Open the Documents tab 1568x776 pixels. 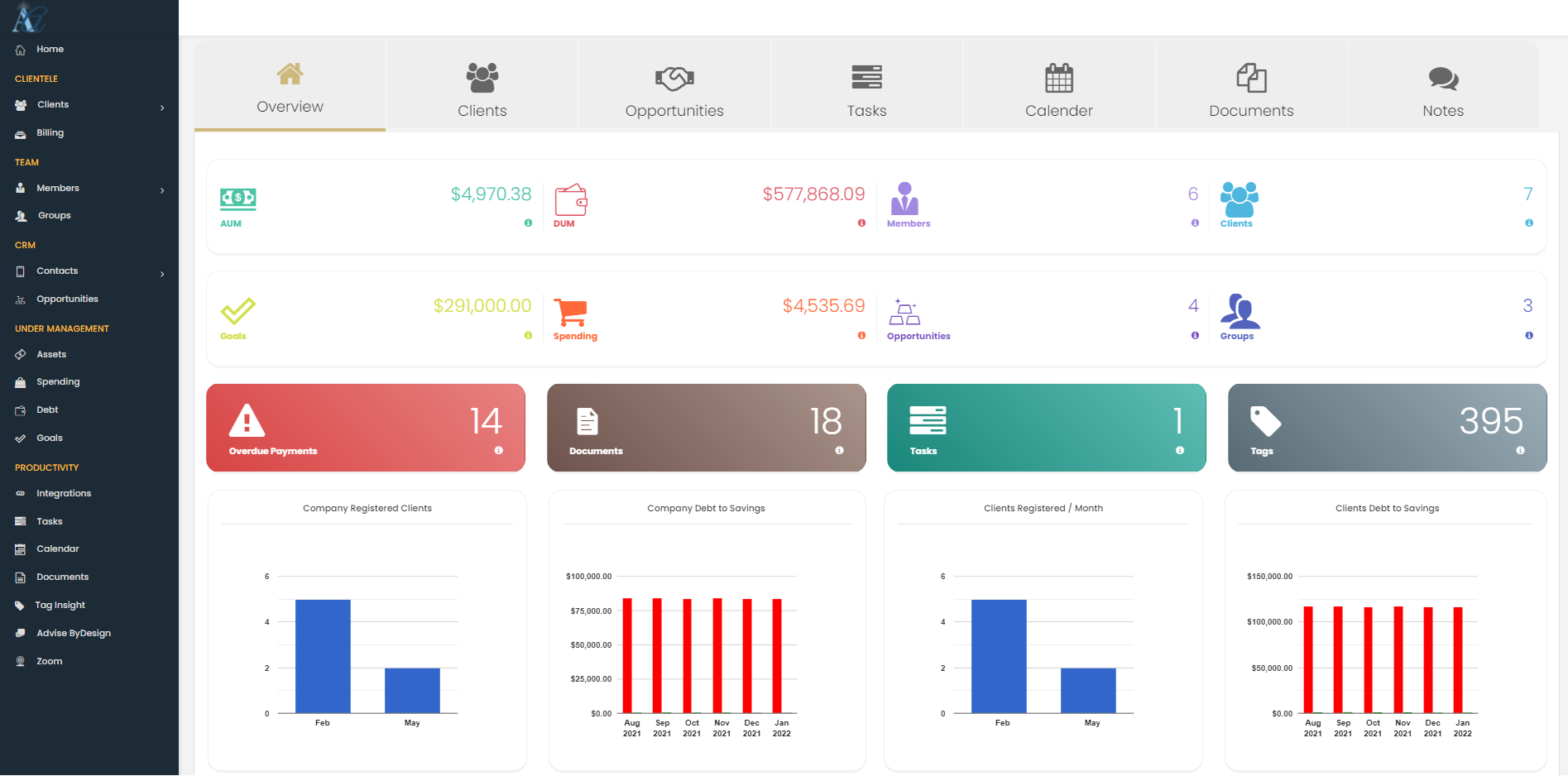tap(1251, 86)
